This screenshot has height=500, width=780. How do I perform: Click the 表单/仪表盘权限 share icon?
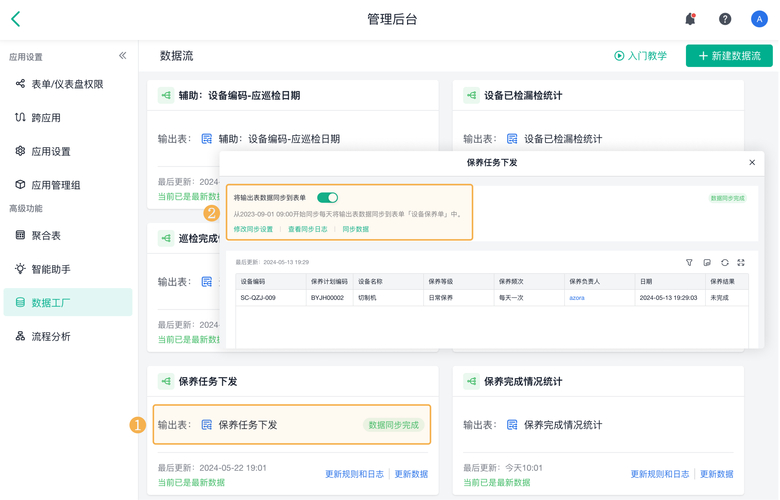pyautogui.click(x=20, y=84)
